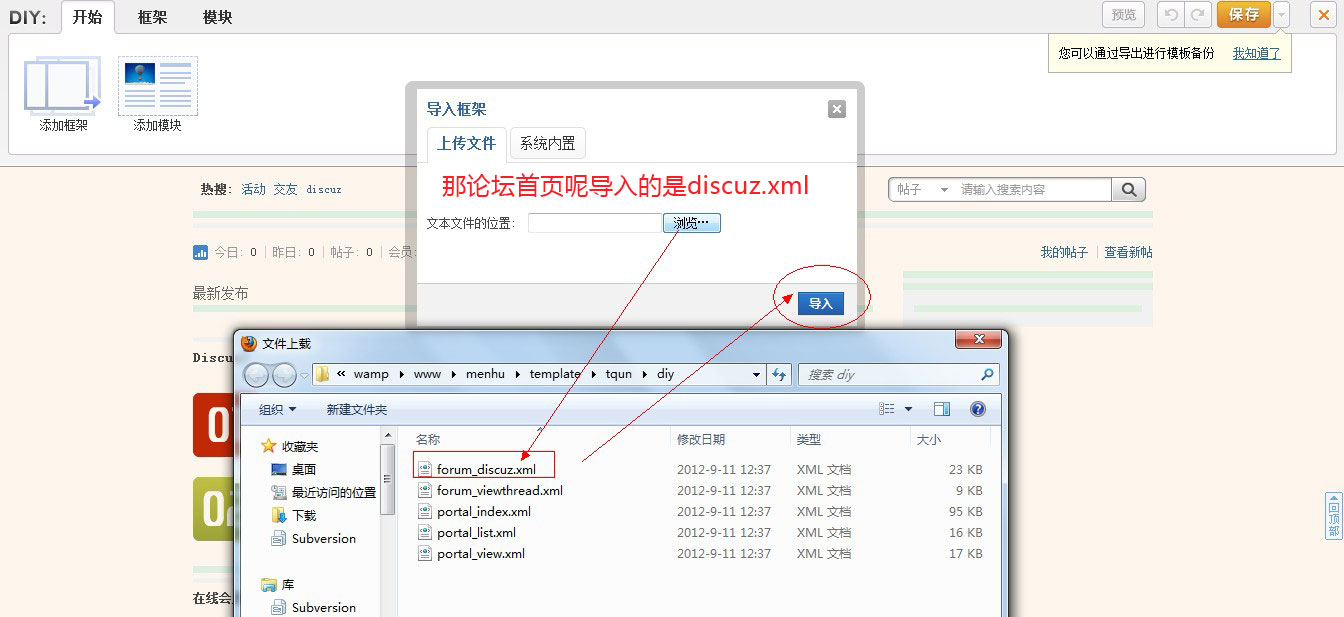Screen dimensions: 1344x617
Task: Select 桌面 in navigation pane
Action: tap(294, 469)
